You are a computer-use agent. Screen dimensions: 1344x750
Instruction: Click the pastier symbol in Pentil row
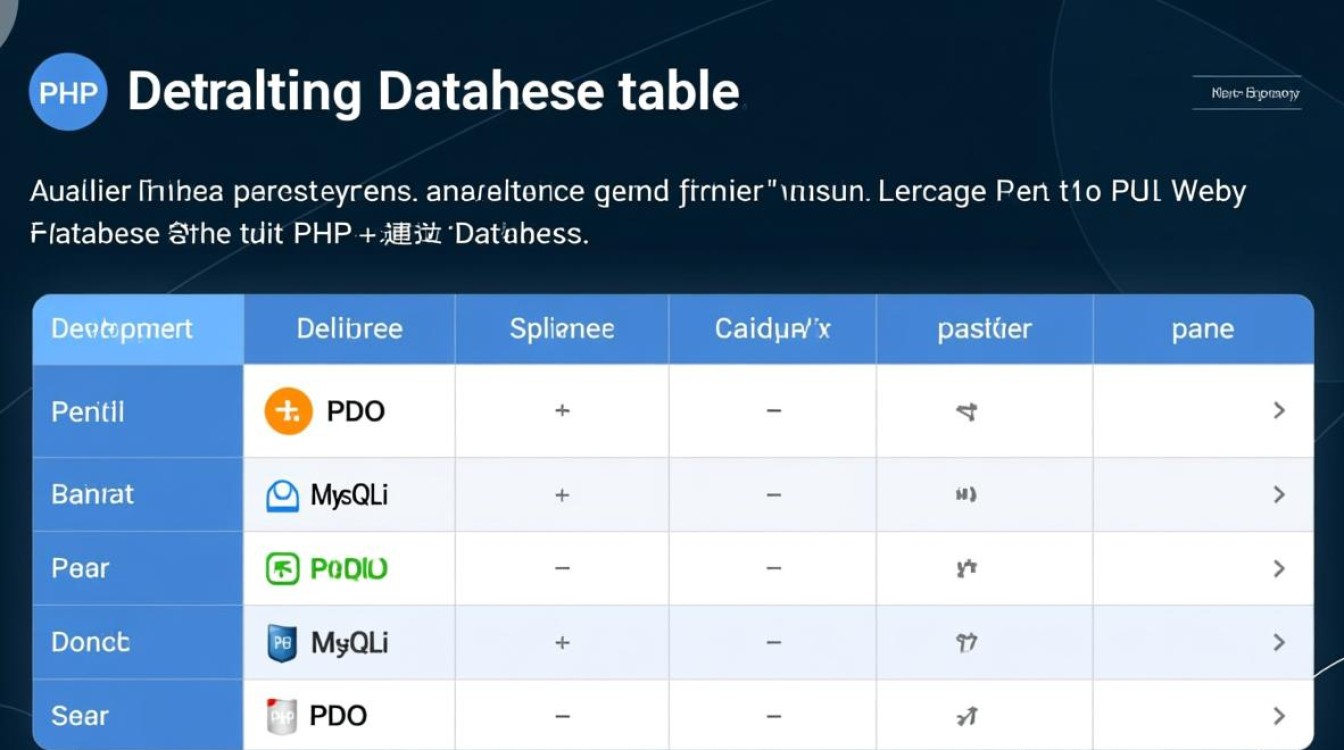coord(966,411)
